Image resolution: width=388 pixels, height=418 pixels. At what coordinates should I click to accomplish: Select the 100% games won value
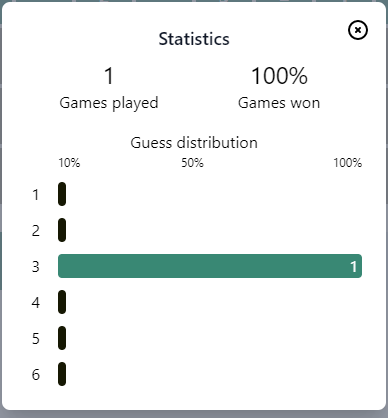pyautogui.click(x=279, y=76)
